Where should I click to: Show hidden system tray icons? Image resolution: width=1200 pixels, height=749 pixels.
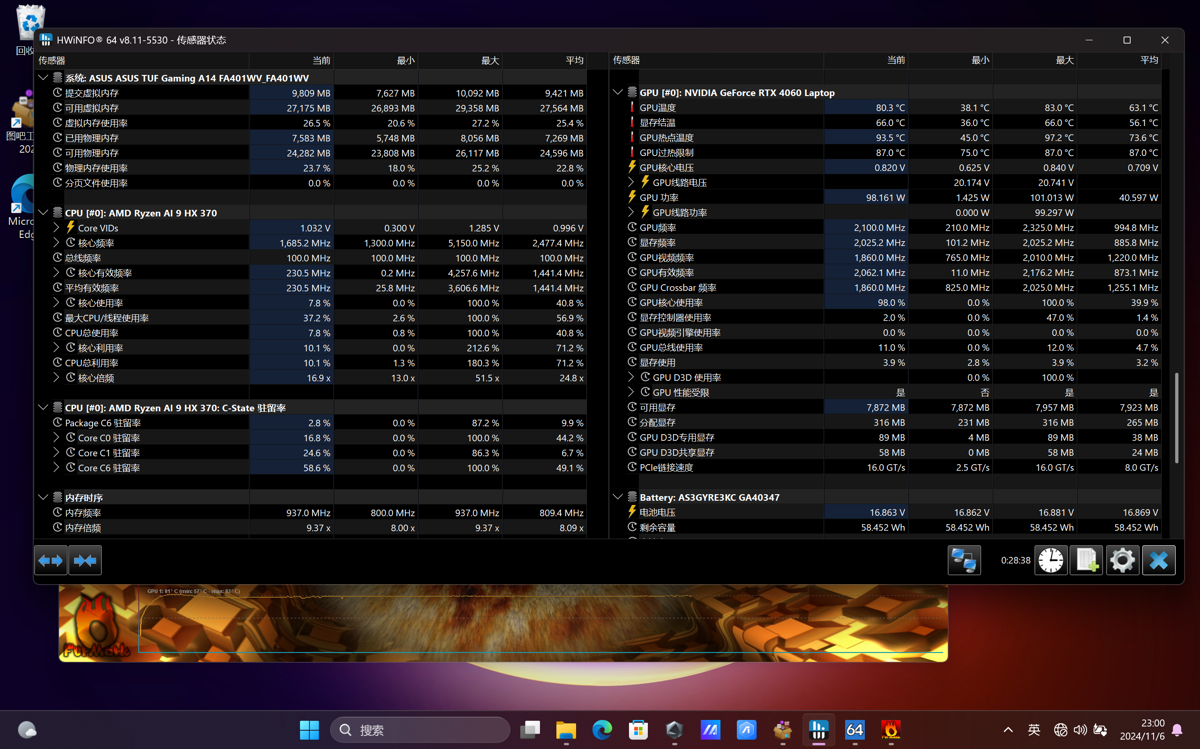click(1008, 730)
